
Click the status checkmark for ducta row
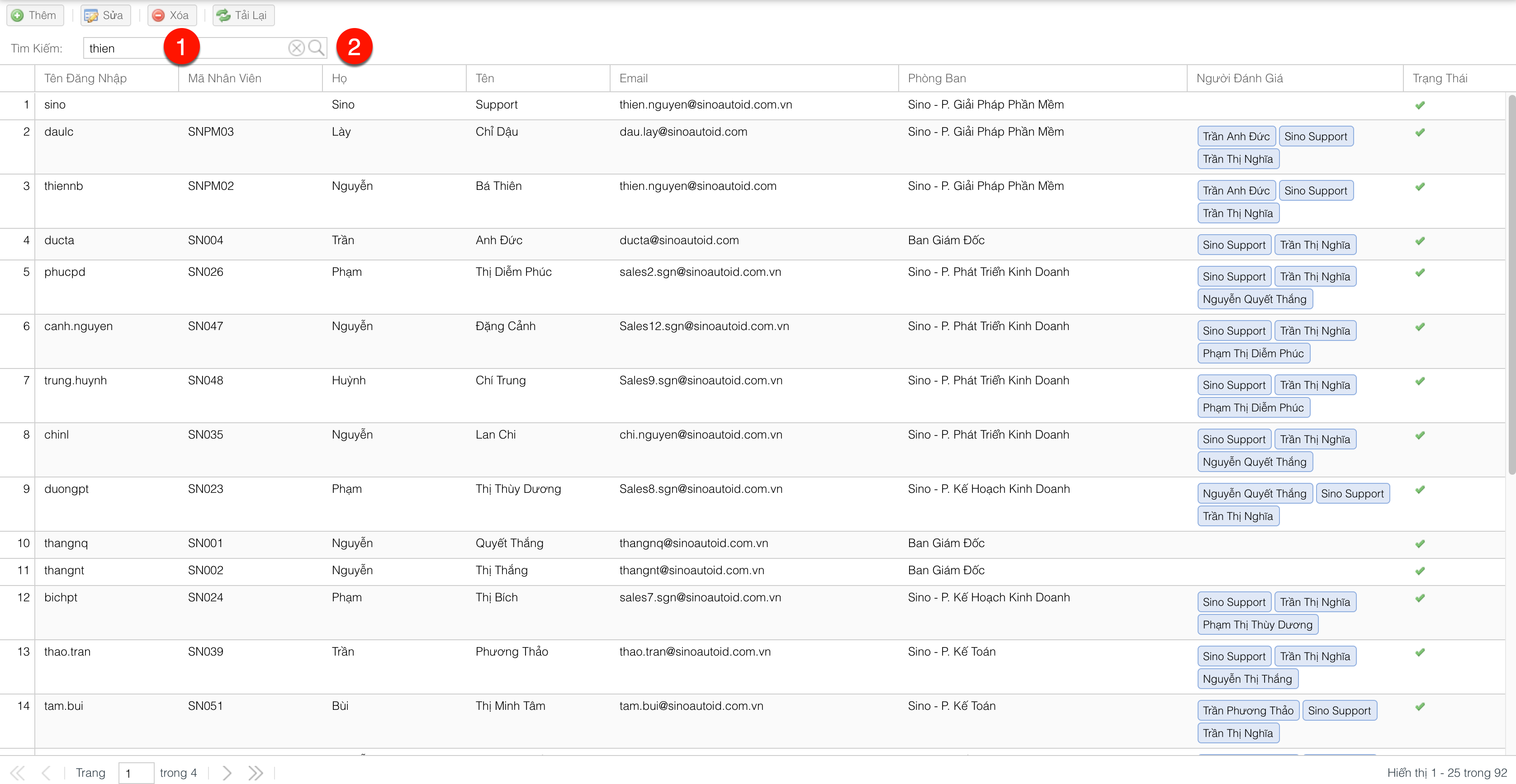1420,241
